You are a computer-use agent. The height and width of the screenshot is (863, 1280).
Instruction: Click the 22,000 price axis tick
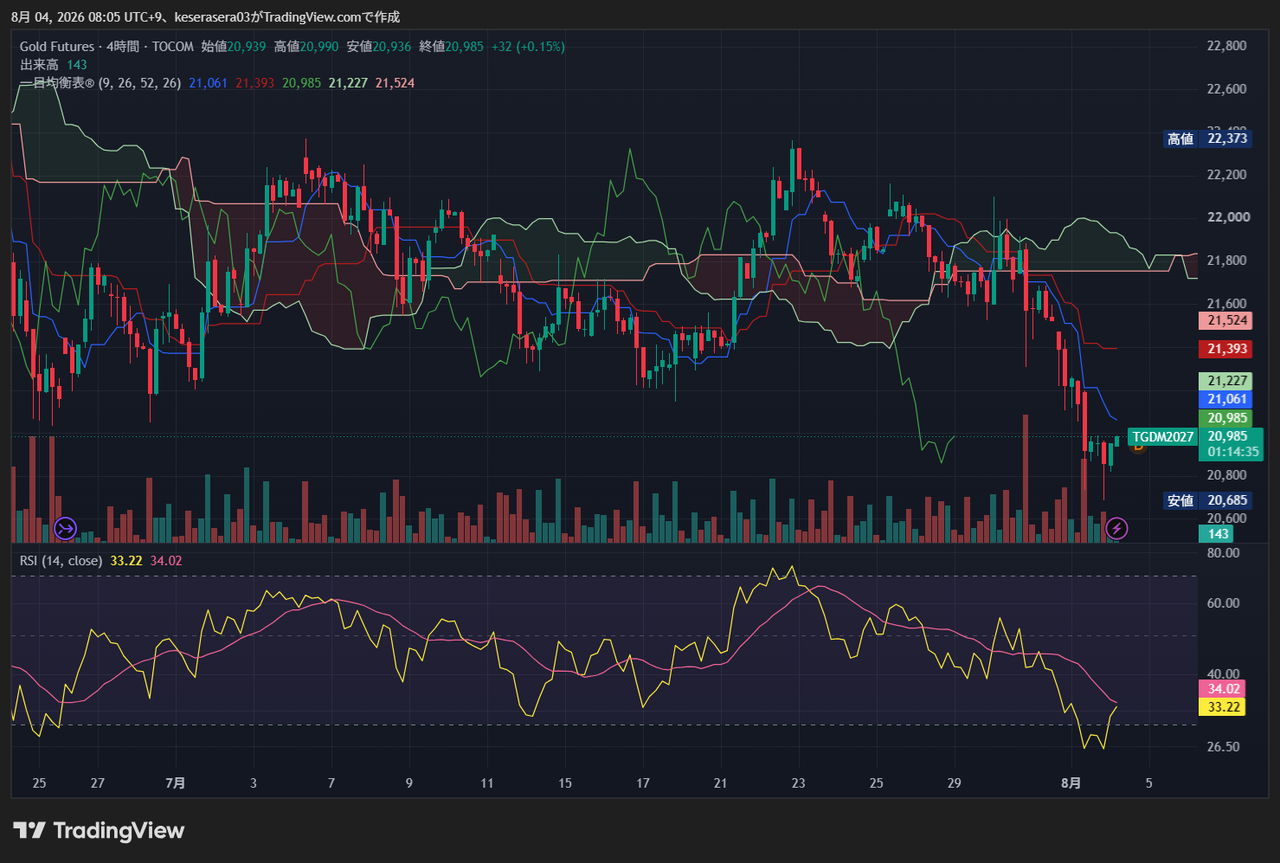click(x=1227, y=218)
